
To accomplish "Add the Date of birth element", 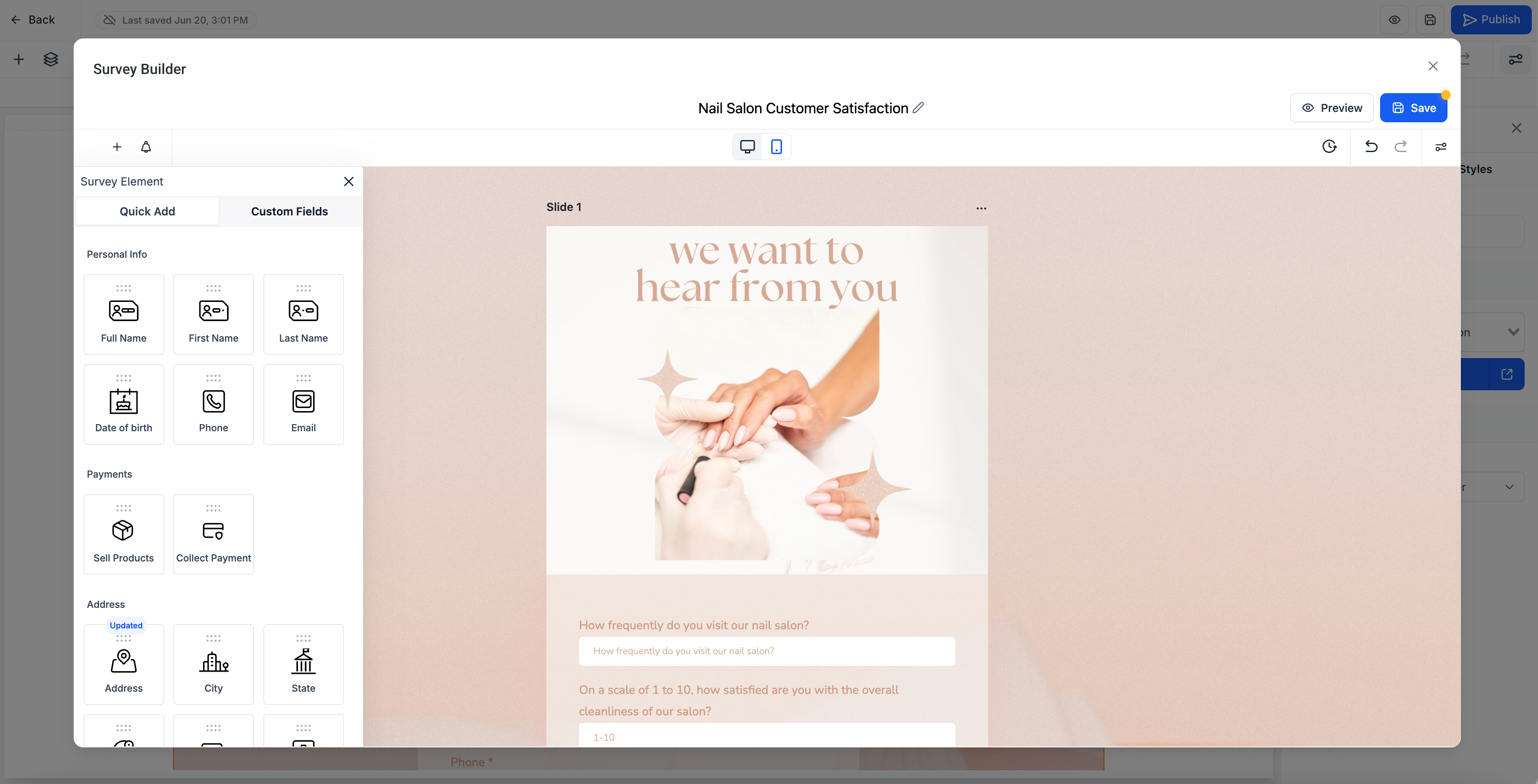I will point(124,404).
